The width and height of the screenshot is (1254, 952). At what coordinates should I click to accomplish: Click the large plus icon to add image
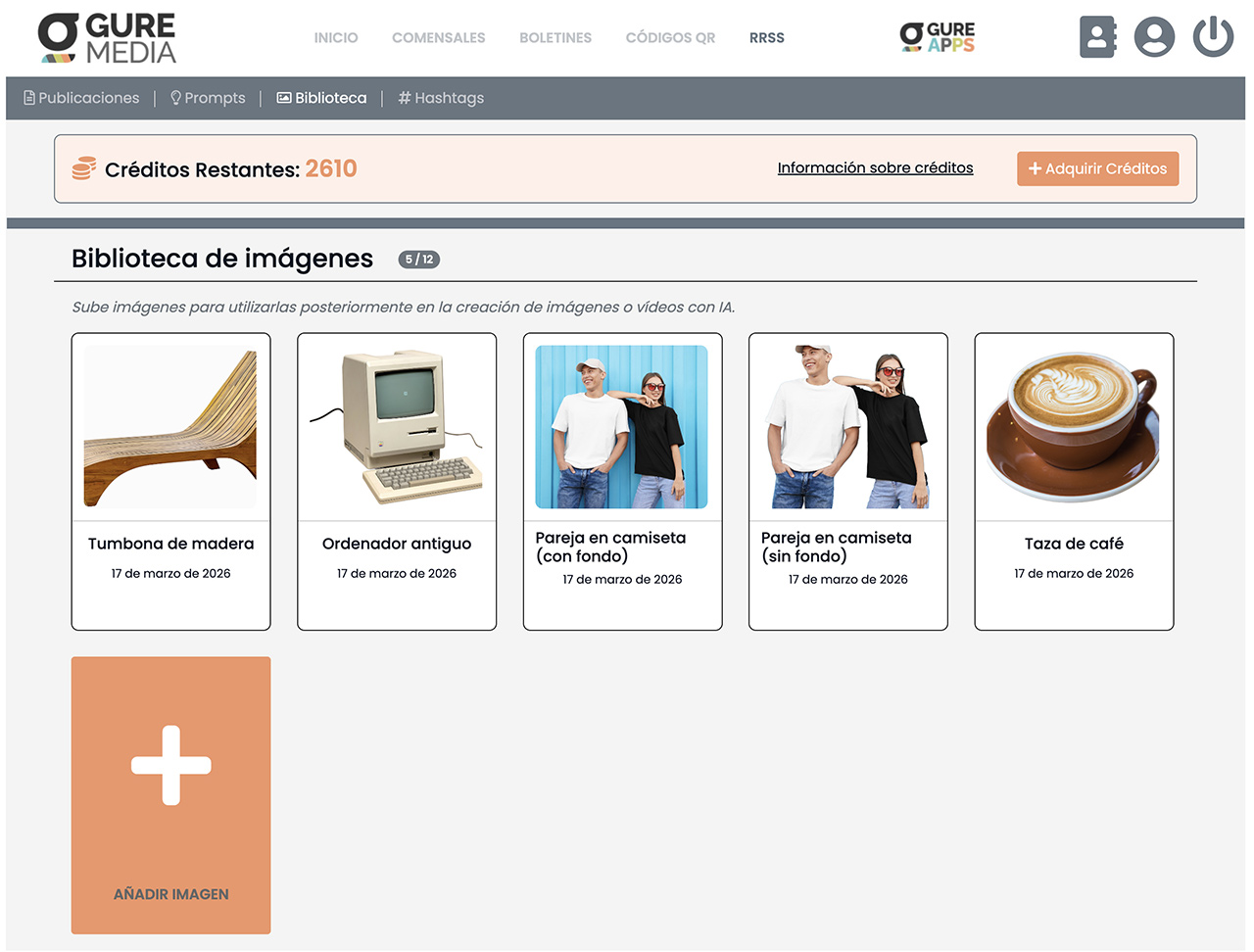(171, 765)
